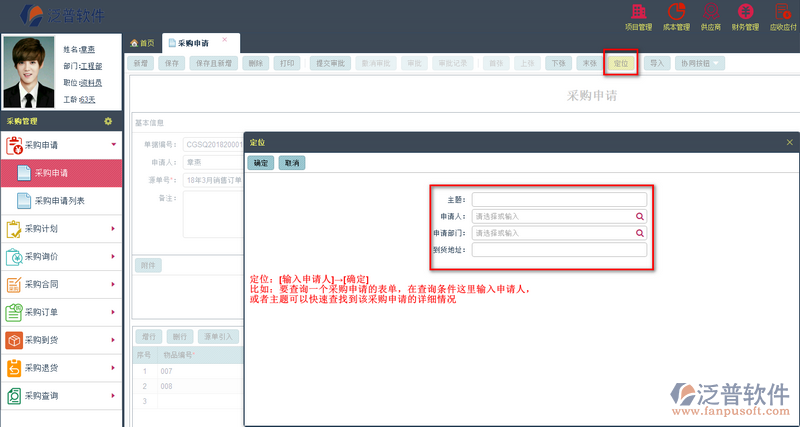
Task: Open 财务管理 module icon
Action: click(745, 12)
